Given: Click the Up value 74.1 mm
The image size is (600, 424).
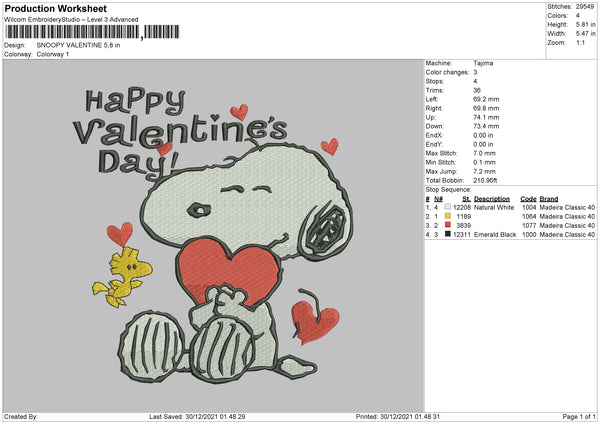Looking at the screenshot, I should (486, 117).
